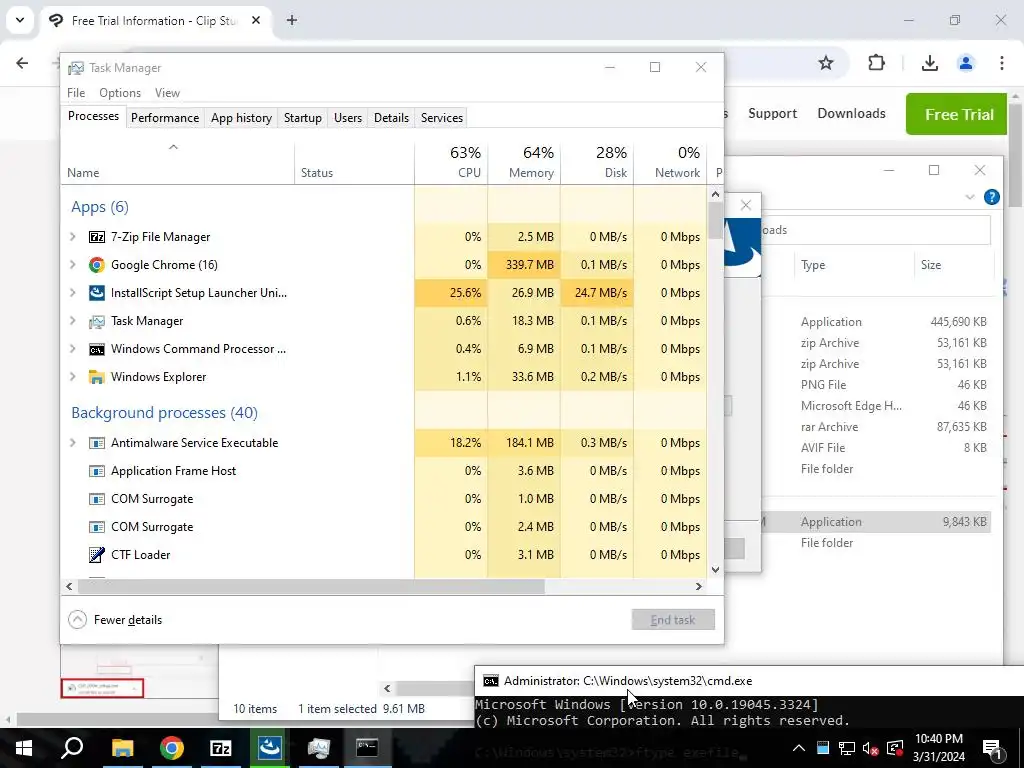Open Google Chrome from the taskbar
Viewport: 1024px width, 768px height.
tap(172, 748)
